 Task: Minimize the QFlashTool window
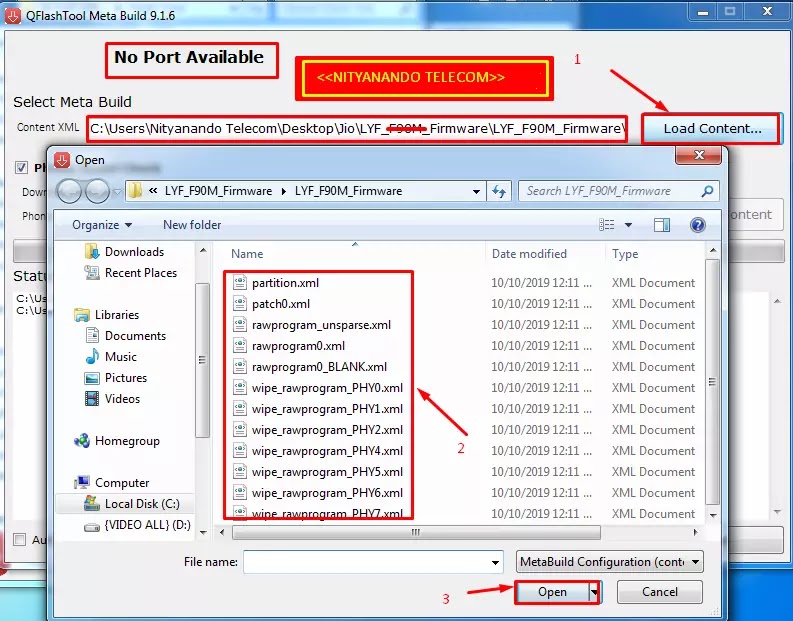tap(703, 12)
